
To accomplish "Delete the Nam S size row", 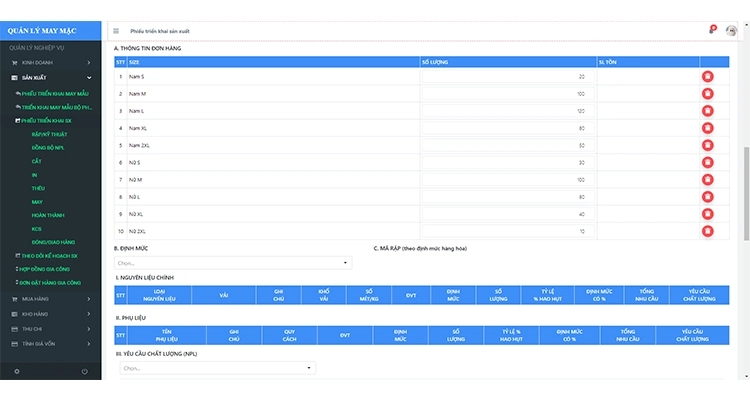I will 707,77.
